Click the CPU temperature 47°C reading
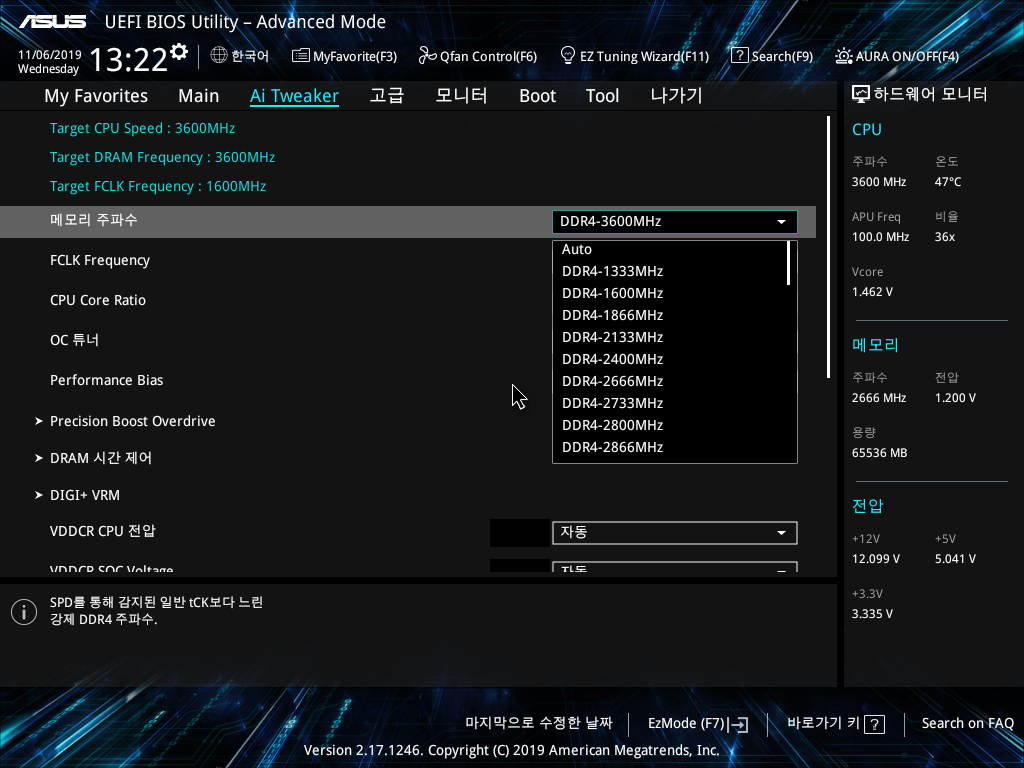Image resolution: width=1024 pixels, height=768 pixels. pyautogui.click(x=948, y=182)
